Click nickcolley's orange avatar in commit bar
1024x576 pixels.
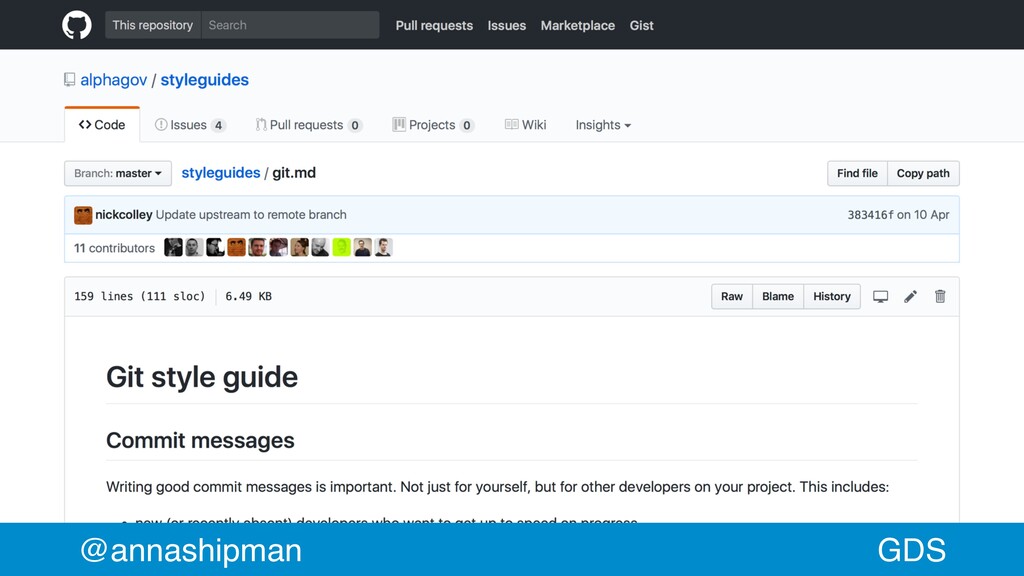(83, 215)
